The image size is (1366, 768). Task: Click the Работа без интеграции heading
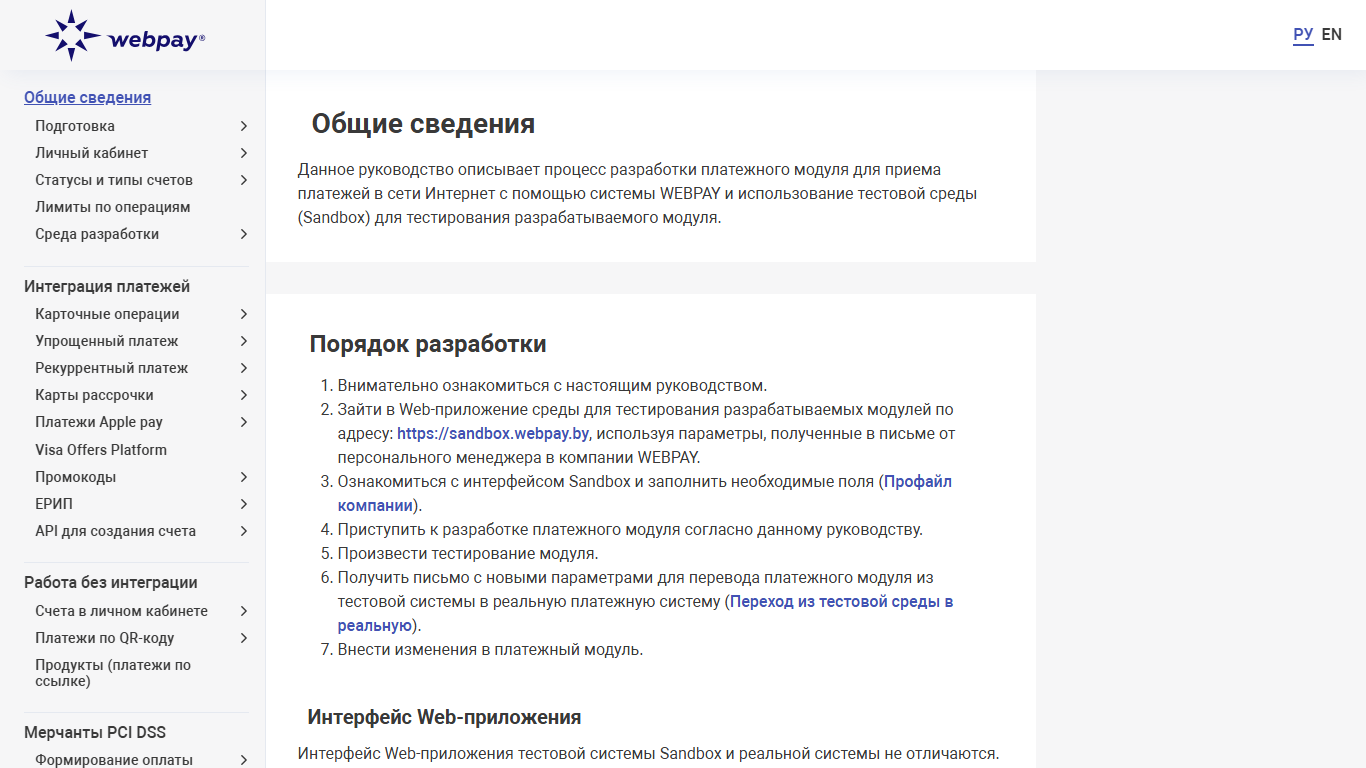[111, 583]
